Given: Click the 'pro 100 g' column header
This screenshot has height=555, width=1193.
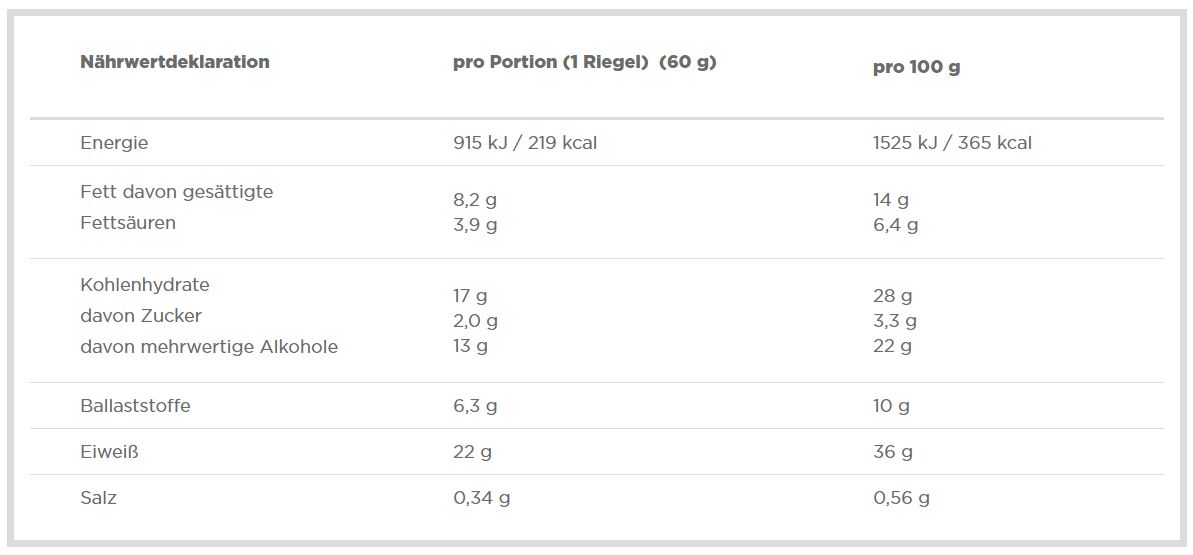Looking at the screenshot, I should pos(916,68).
